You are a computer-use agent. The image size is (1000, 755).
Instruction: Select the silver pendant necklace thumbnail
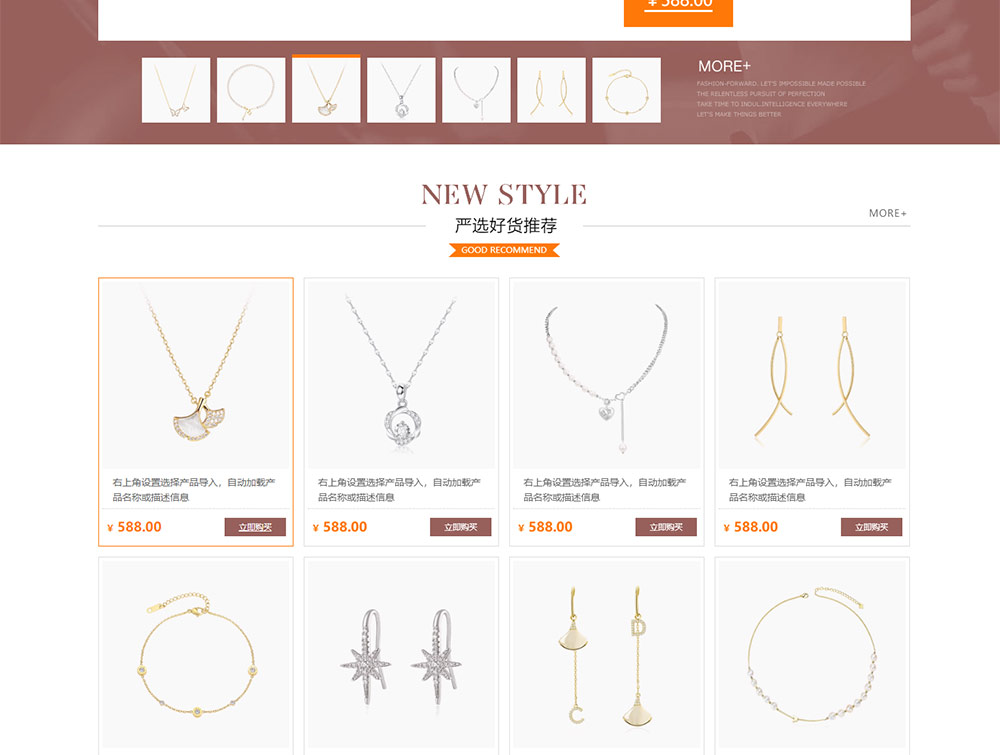click(x=401, y=90)
